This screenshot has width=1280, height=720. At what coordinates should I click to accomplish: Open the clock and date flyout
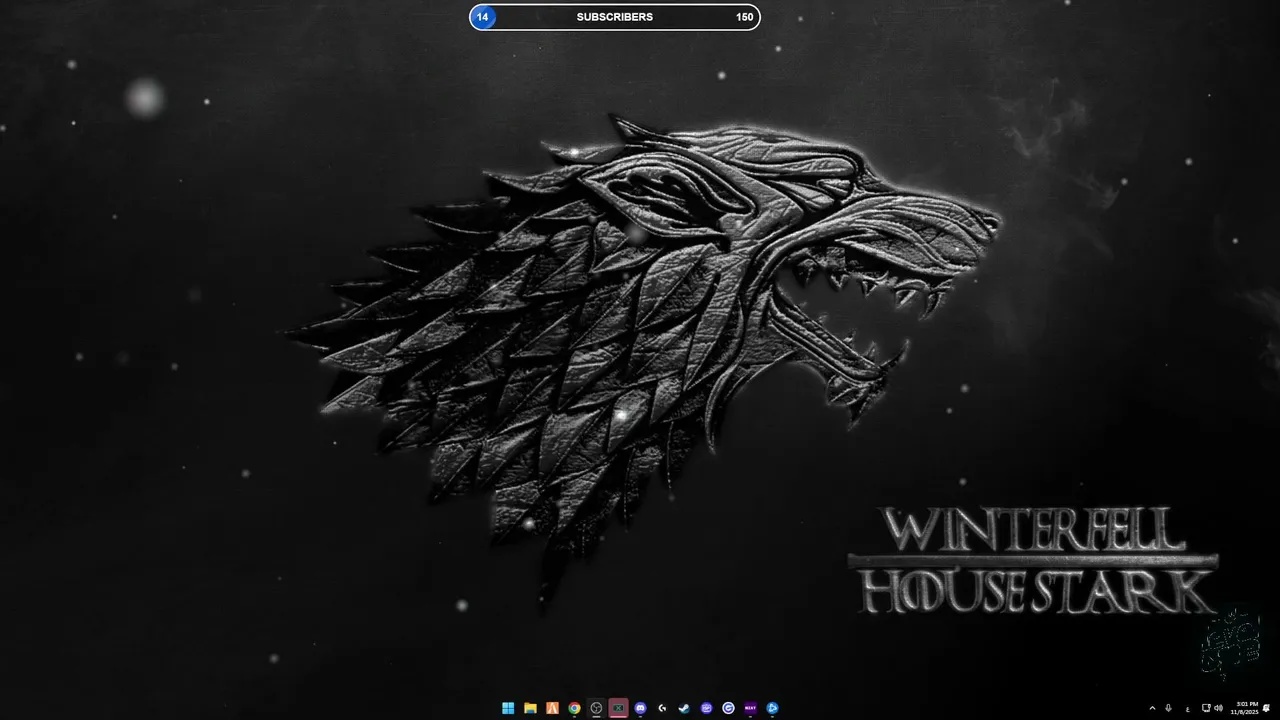click(1246, 708)
